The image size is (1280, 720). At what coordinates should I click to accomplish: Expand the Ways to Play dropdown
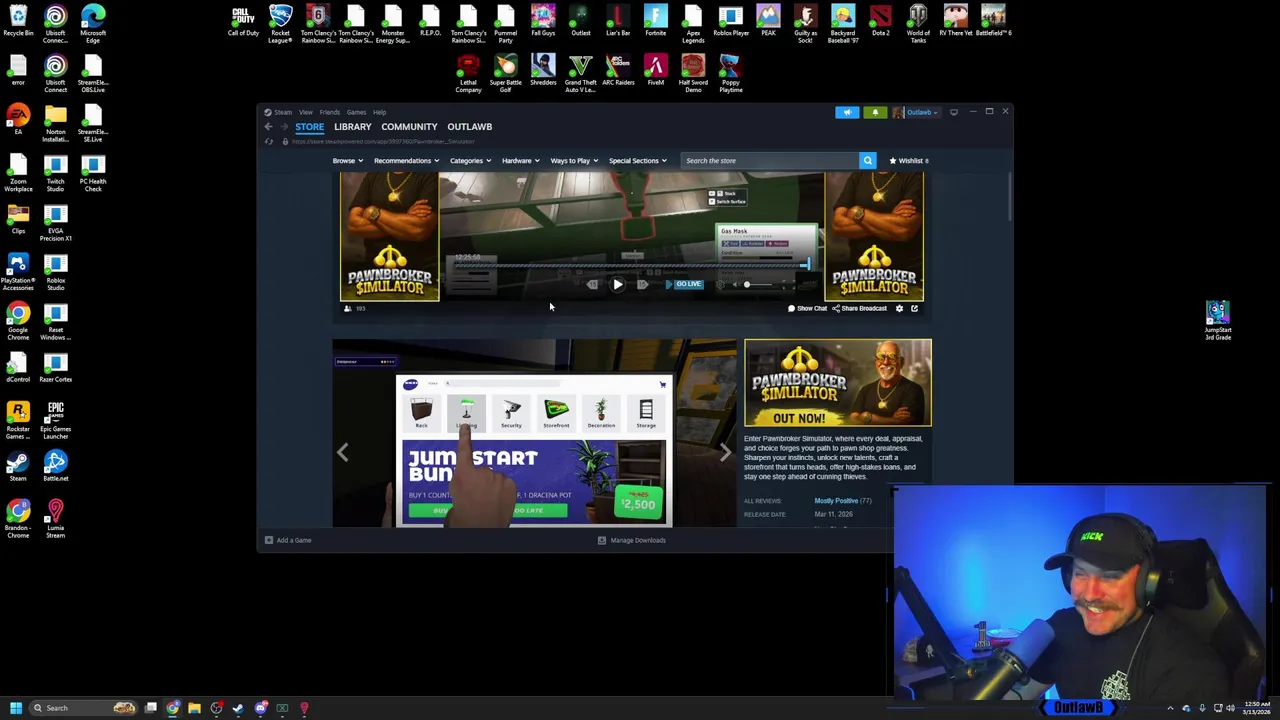coord(574,160)
